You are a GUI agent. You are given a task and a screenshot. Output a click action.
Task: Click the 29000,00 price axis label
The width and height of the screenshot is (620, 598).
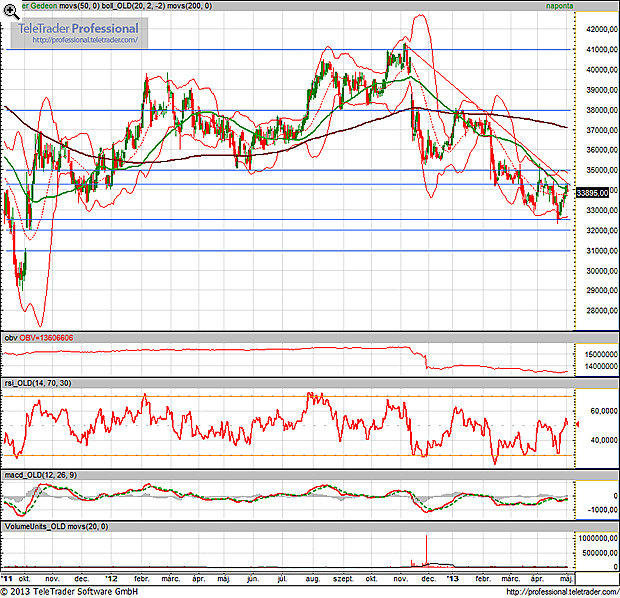point(602,290)
